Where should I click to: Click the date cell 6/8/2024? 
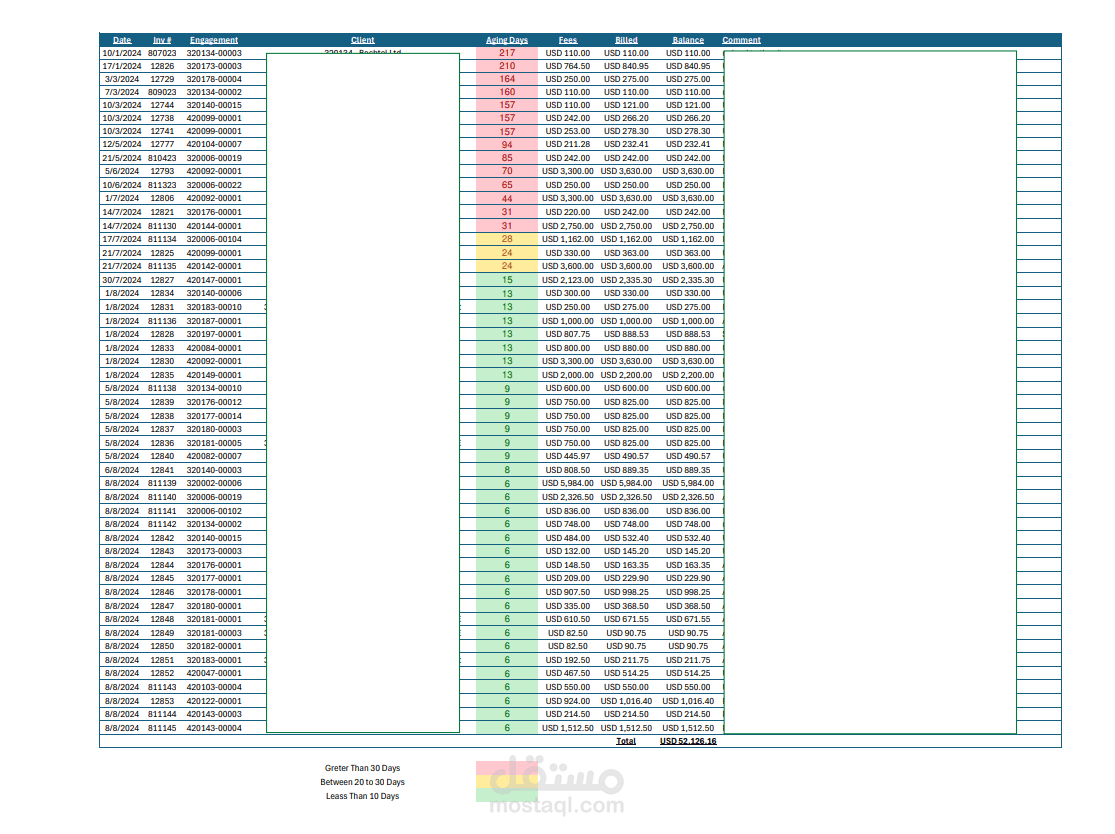(x=122, y=470)
